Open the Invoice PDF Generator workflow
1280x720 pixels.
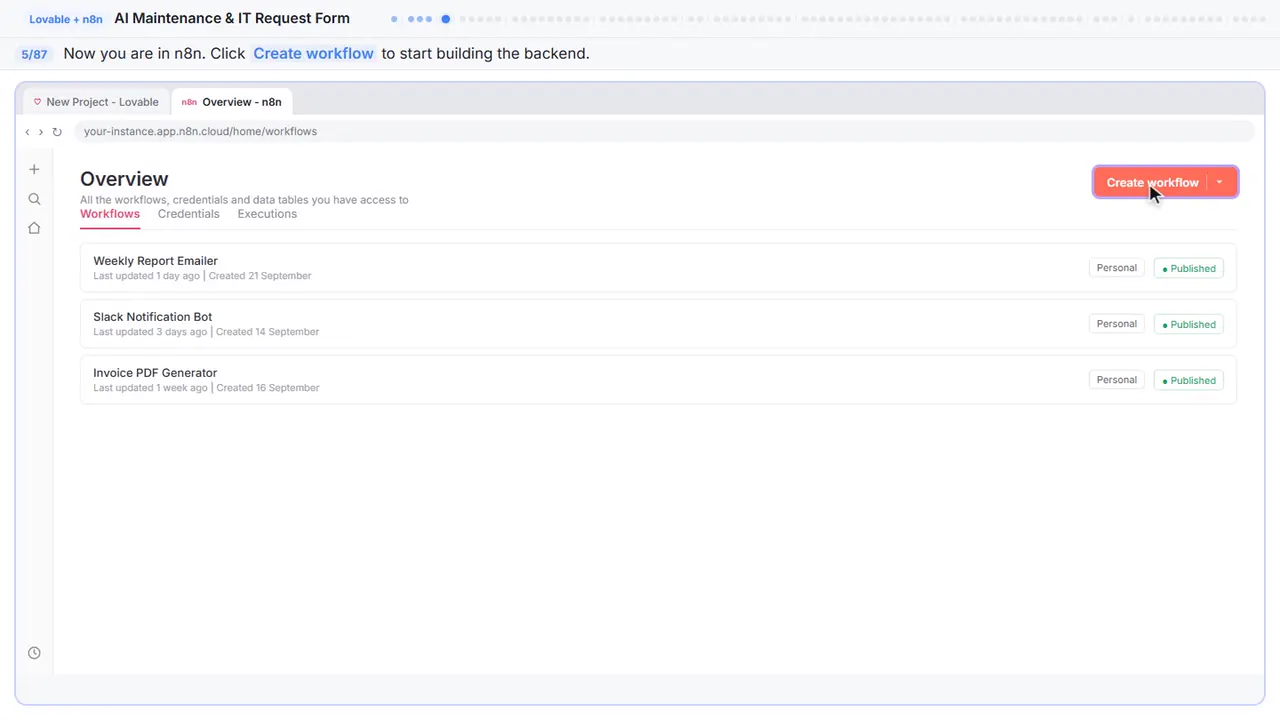658,380
